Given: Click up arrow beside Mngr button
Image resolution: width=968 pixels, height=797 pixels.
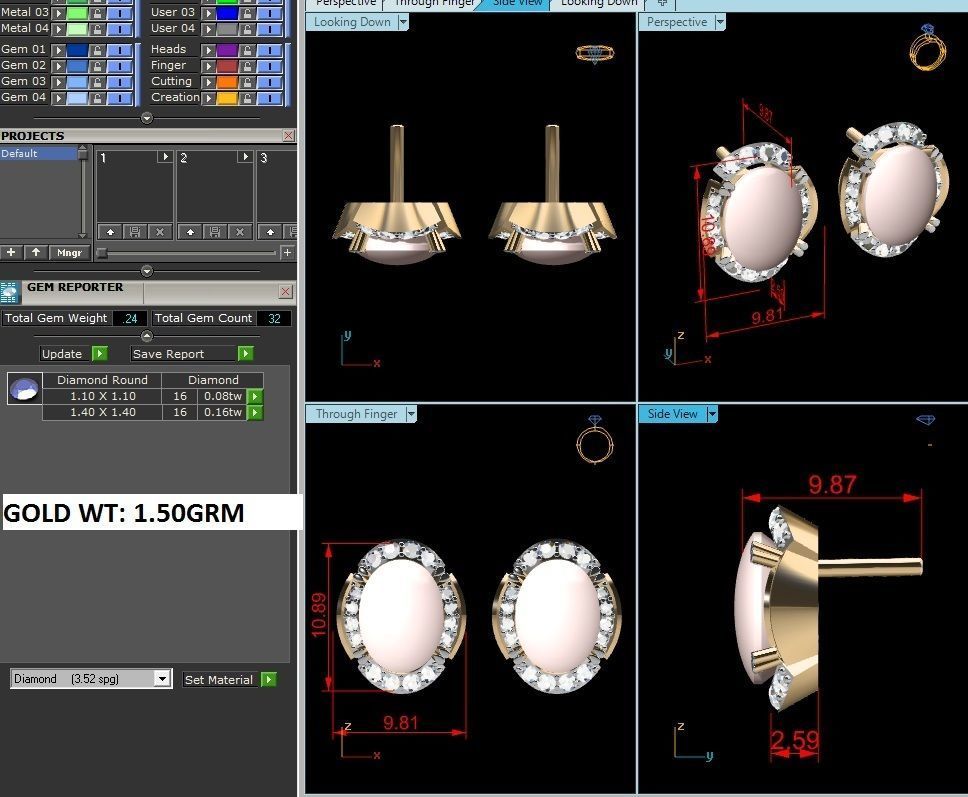Looking at the screenshot, I should point(36,252).
